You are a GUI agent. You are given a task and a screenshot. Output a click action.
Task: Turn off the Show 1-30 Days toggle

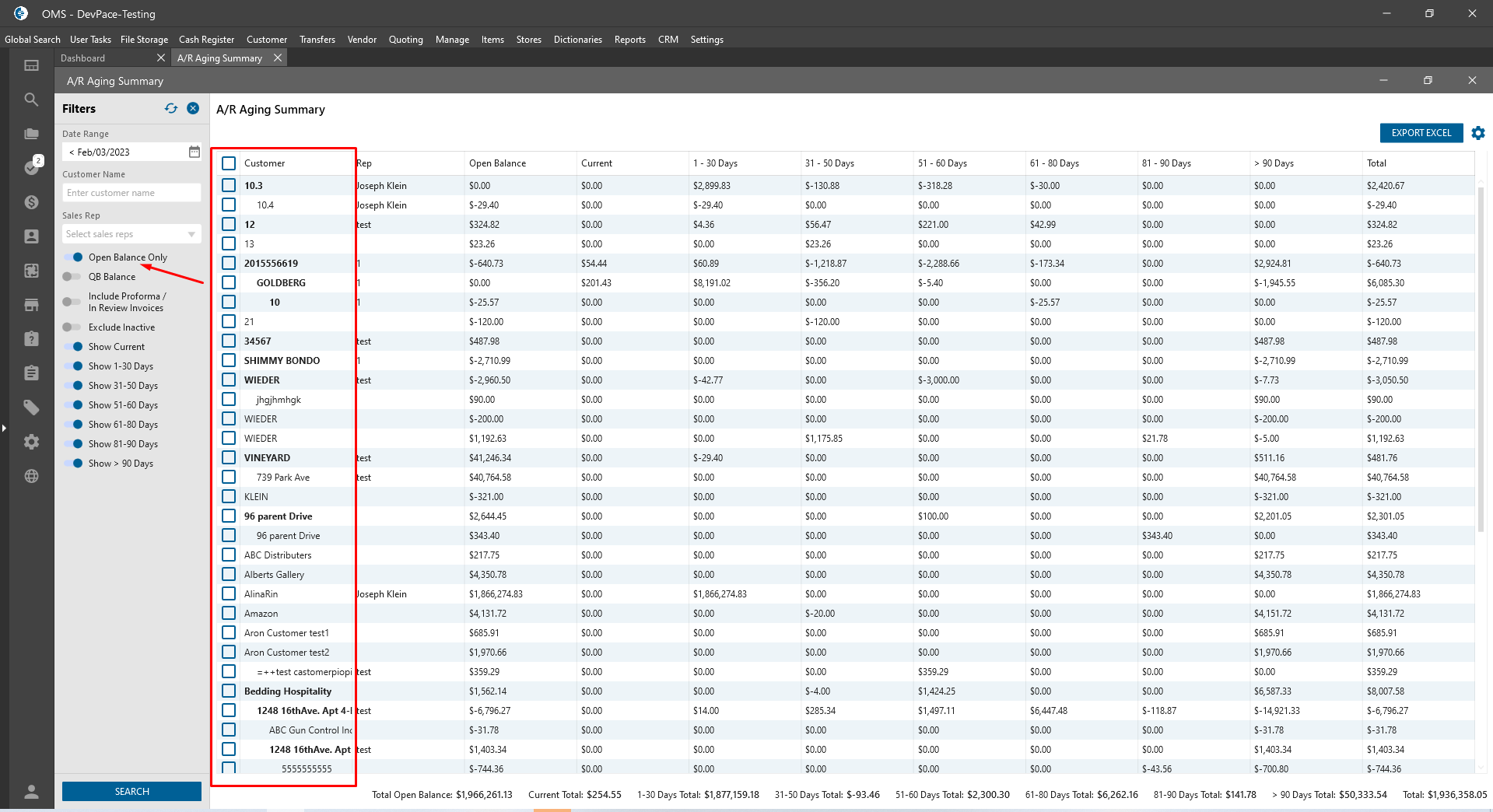73,366
